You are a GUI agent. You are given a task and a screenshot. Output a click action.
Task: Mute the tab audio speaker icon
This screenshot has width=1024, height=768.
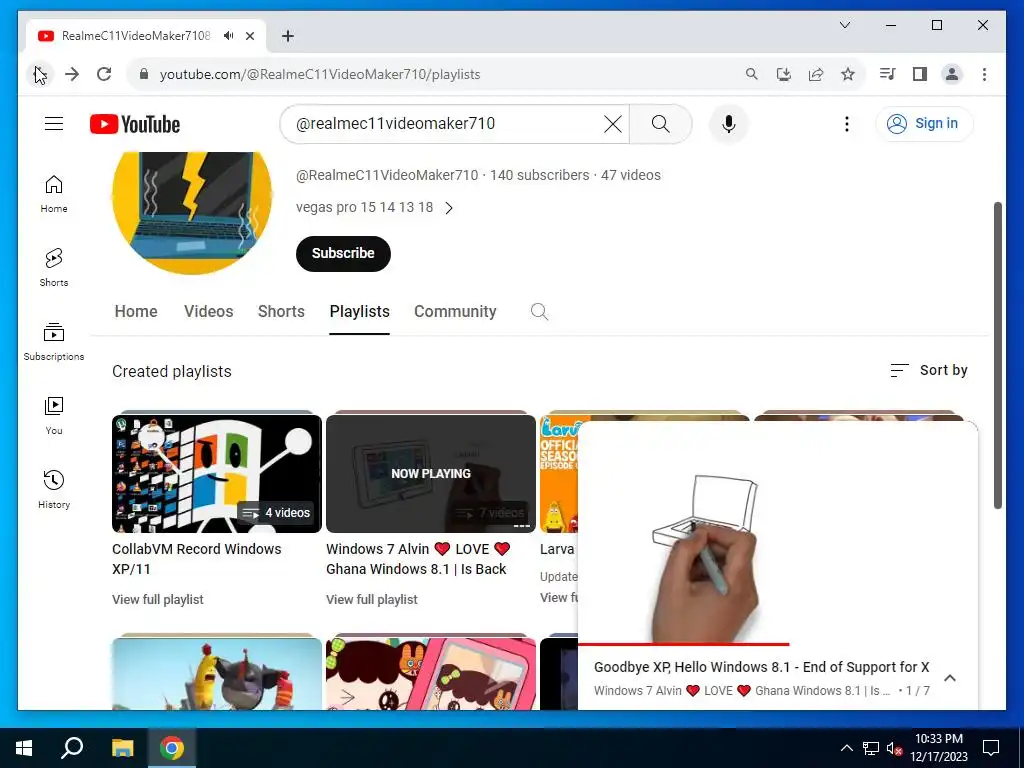point(228,36)
